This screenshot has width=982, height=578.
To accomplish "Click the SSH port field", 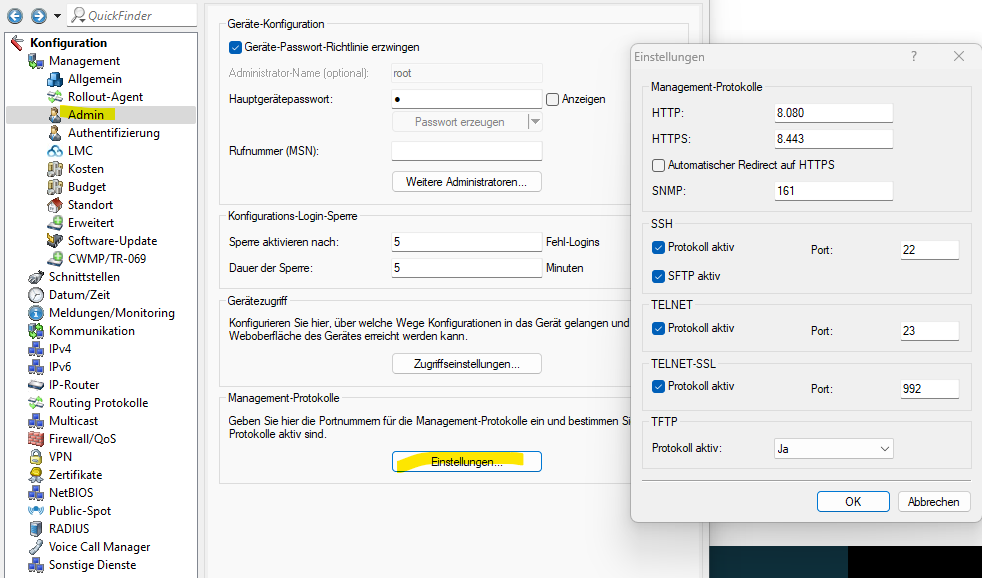I will [929, 249].
